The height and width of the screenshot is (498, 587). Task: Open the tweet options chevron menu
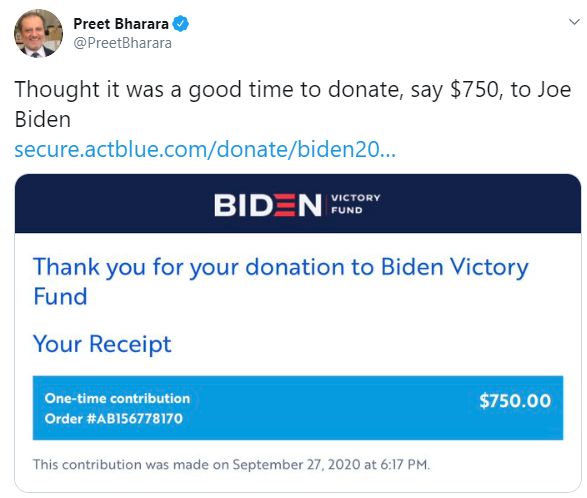click(574, 22)
